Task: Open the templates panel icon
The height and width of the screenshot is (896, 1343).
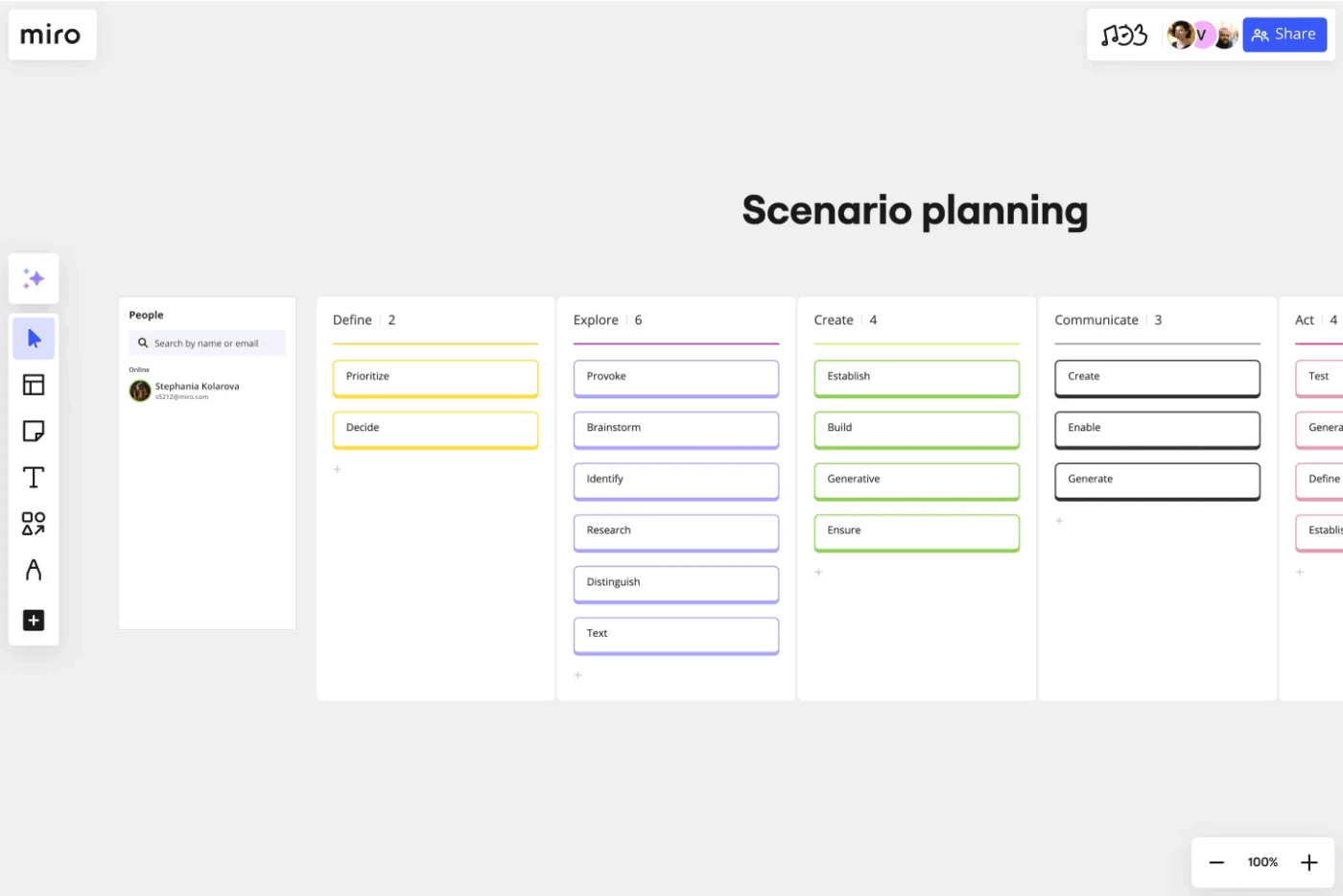Action: (34, 385)
